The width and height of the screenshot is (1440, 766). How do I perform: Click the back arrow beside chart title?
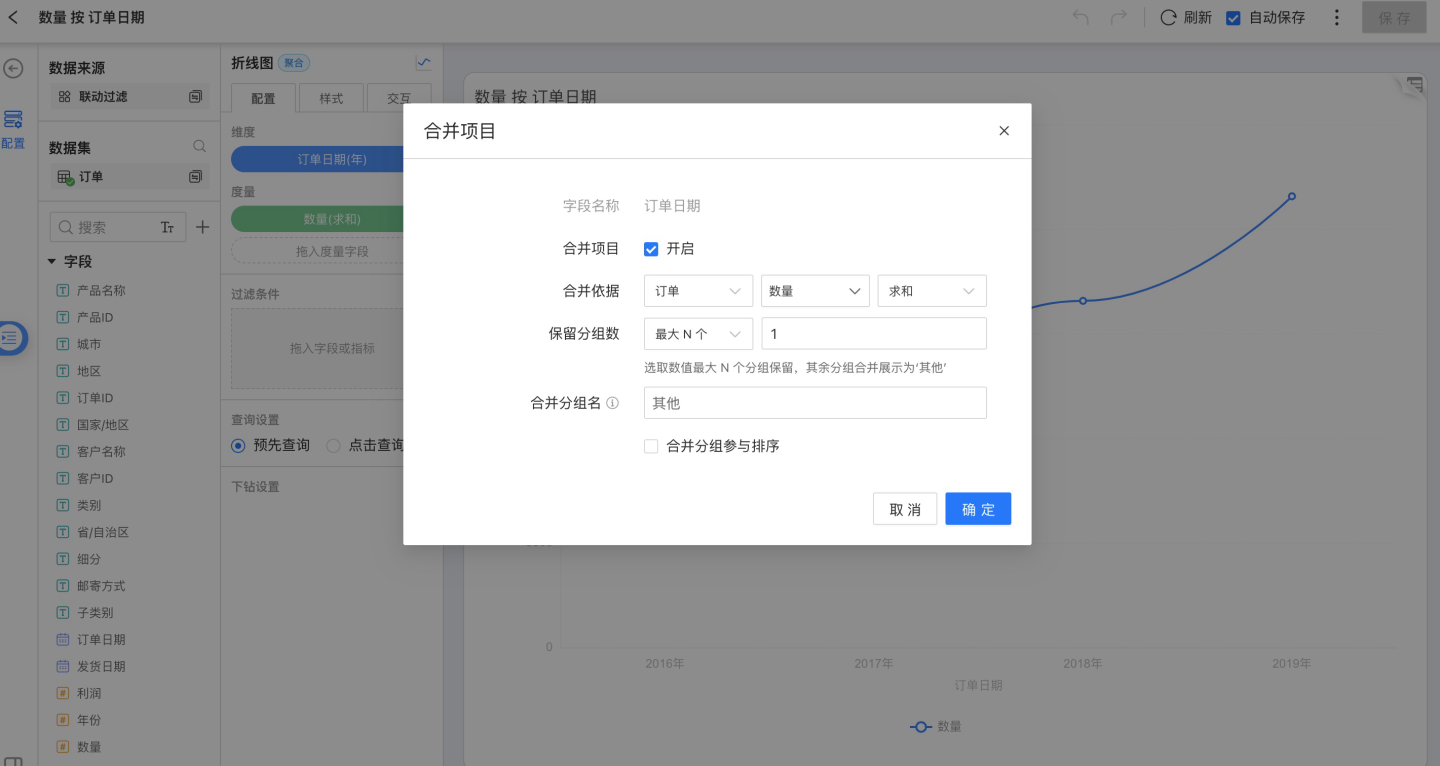(14, 18)
